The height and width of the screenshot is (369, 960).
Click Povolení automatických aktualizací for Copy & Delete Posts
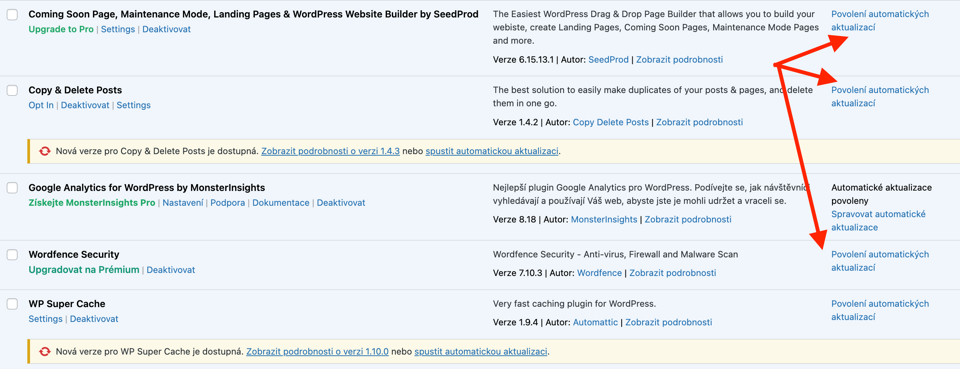pyautogui.click(x=880, y=97)
